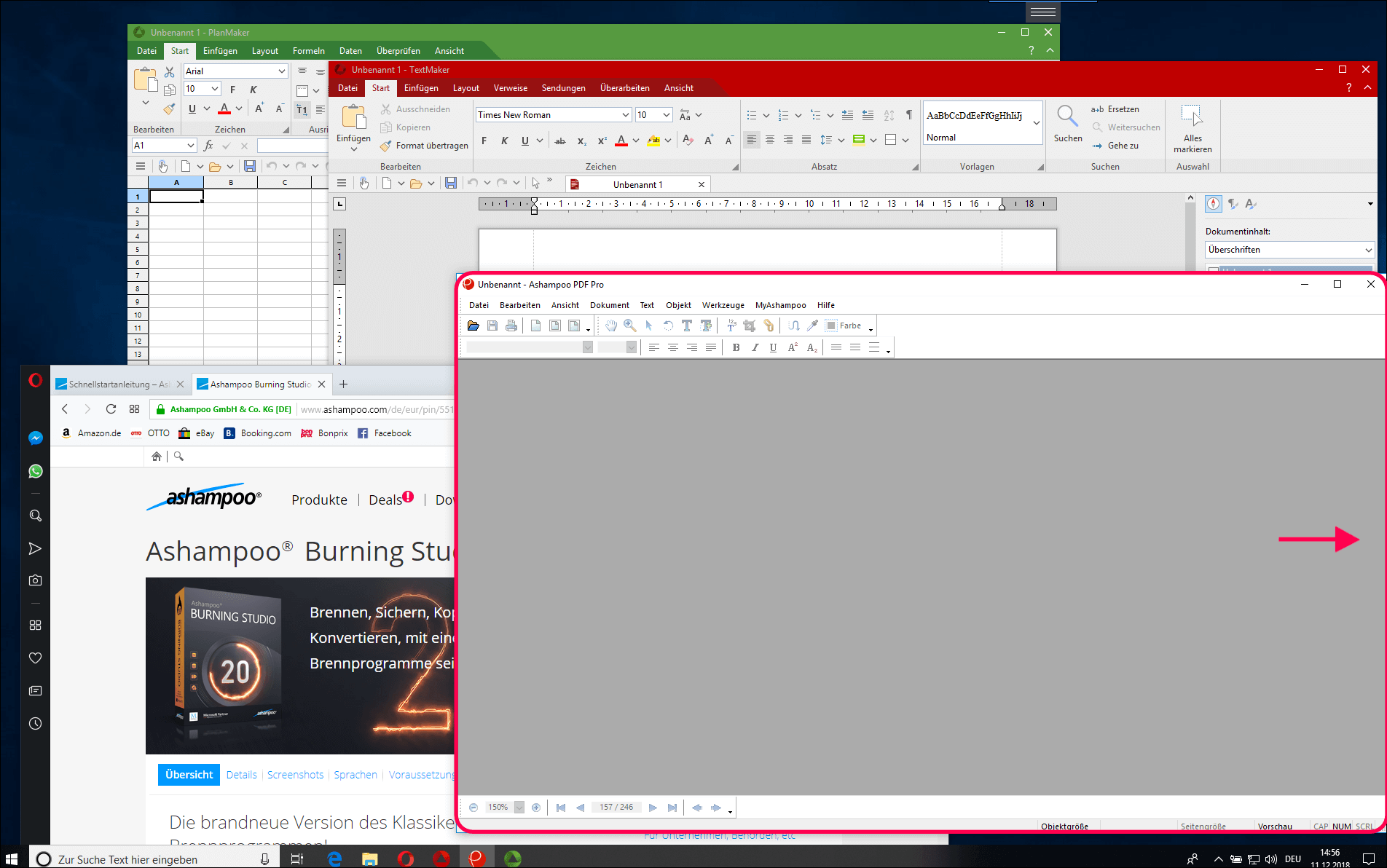
Task: Select hand pan tool in PDF Pro
Action: pyautogui.click(x=611, y=325)
